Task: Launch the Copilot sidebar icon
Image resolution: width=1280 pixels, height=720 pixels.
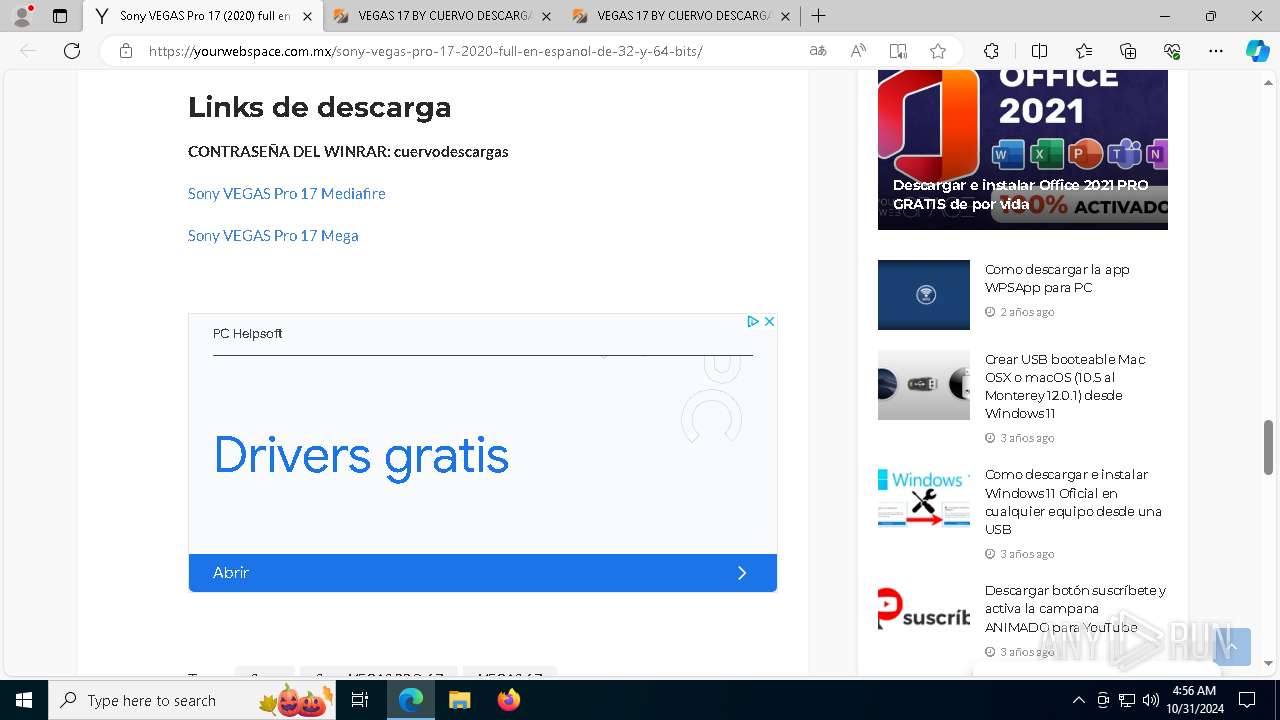Action: (1257, 51)
